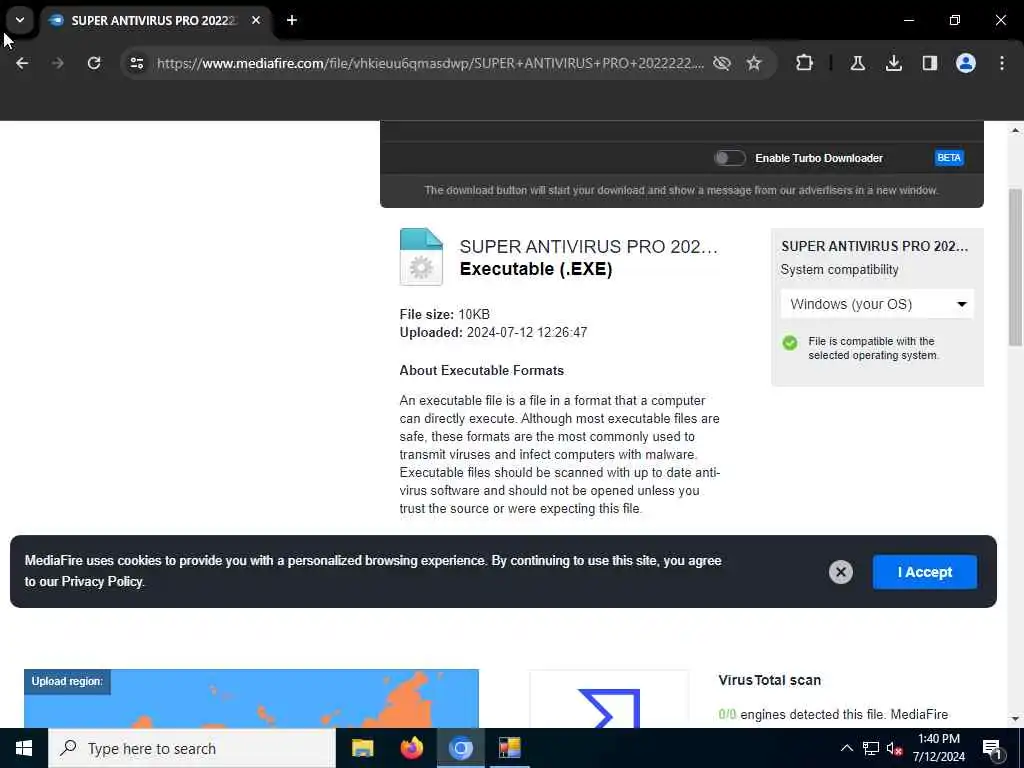Click the address bar URL

(x=430, y=63)
